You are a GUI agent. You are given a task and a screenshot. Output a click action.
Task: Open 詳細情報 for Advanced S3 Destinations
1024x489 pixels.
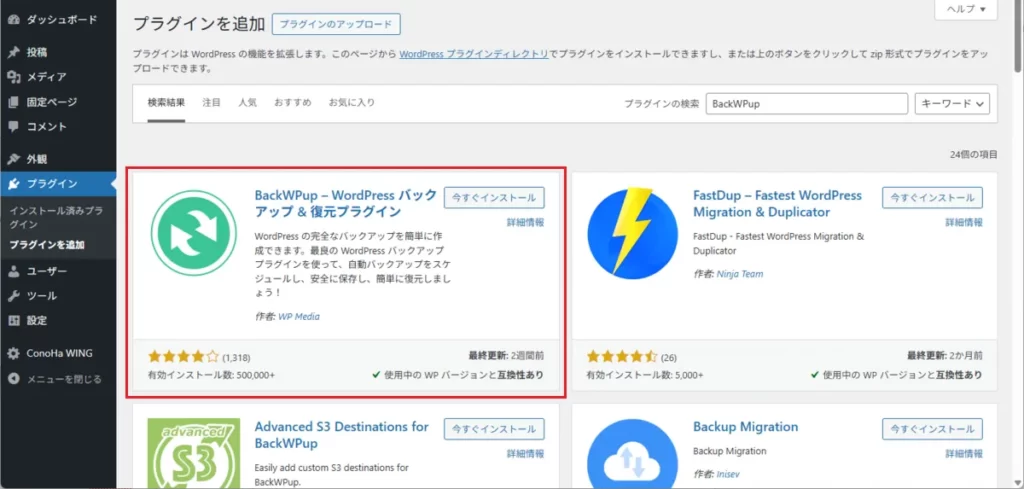[526, 453]
